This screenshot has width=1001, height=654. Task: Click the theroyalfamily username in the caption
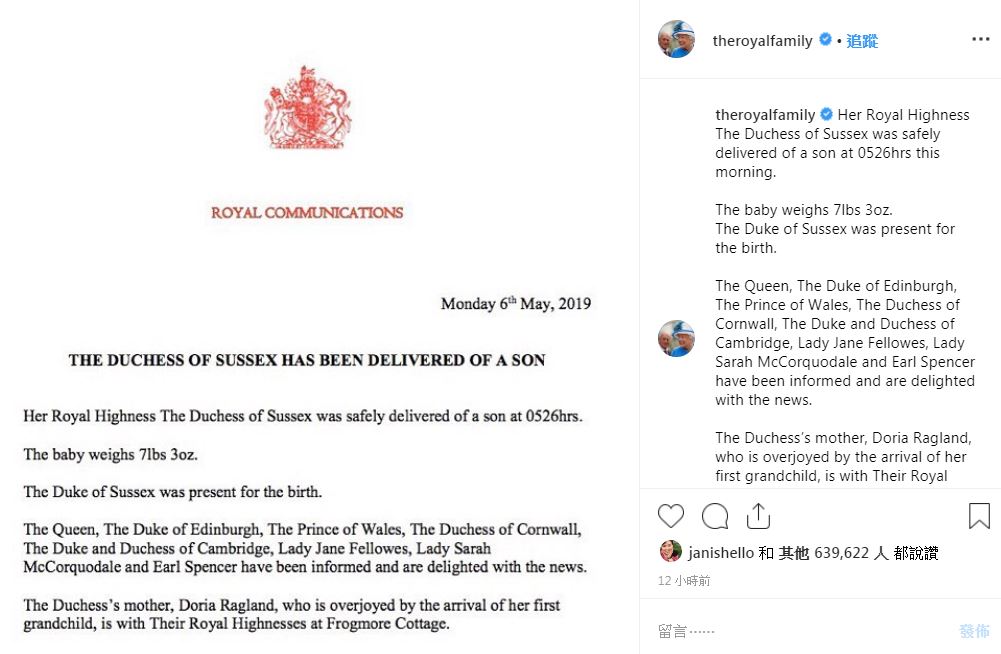pos(765,115)
